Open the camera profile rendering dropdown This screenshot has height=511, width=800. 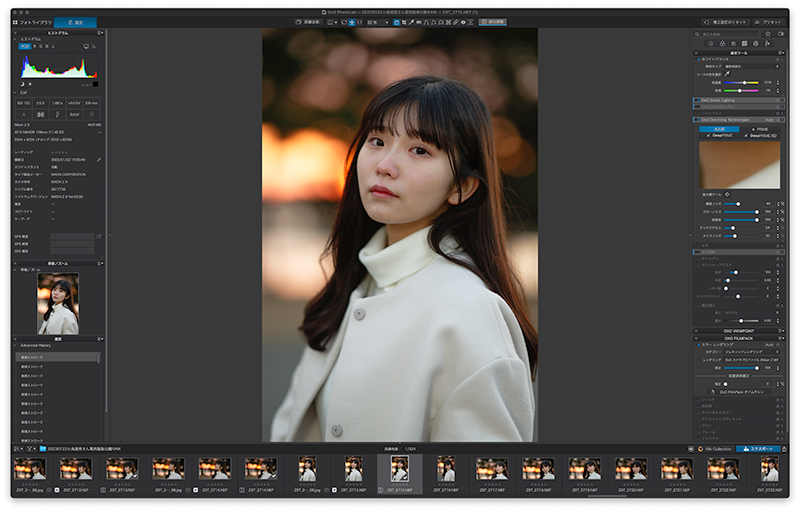[x=752, y=360]
